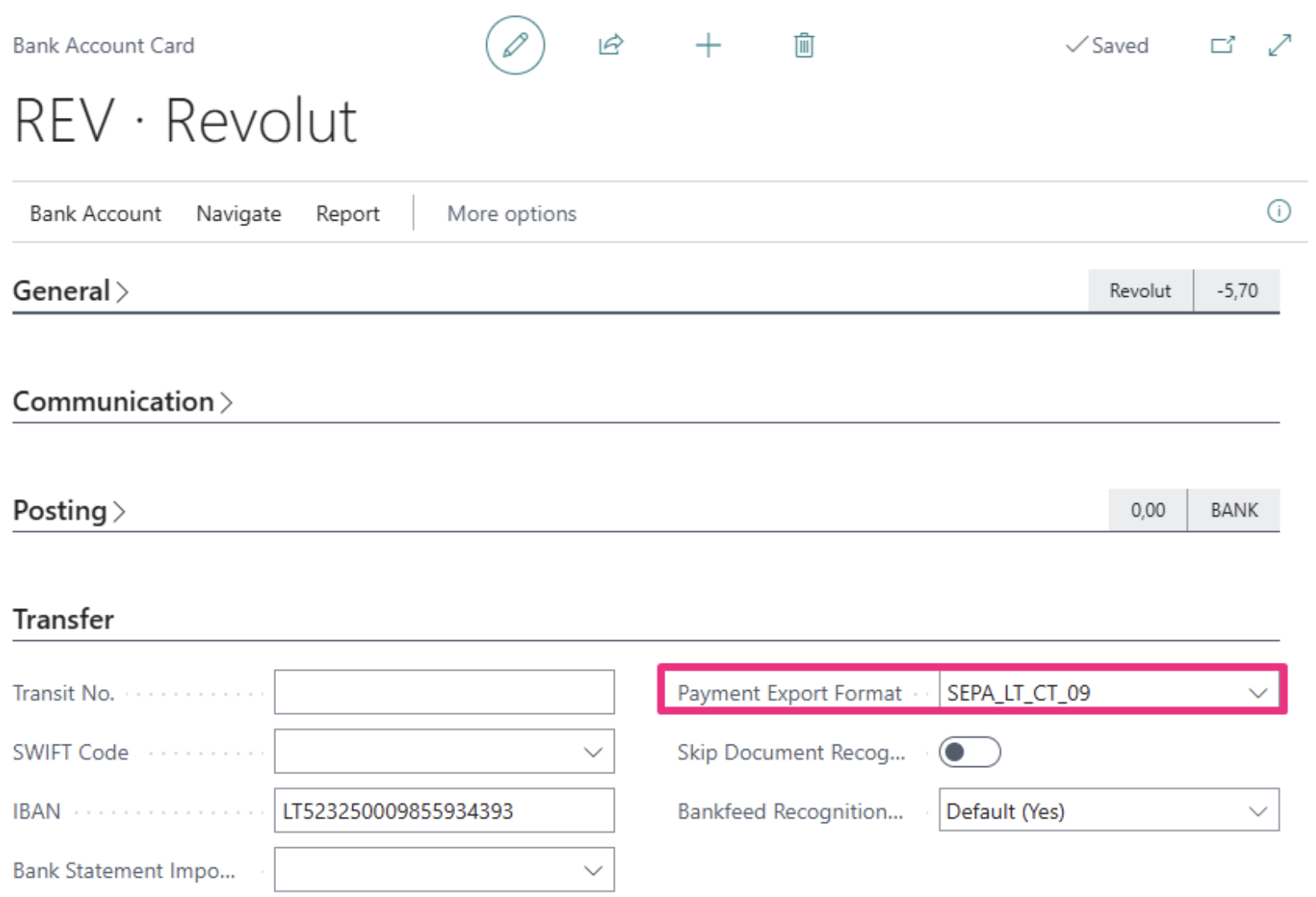
Task: Click the -5,70 balance value
Action: point(1237,290)
